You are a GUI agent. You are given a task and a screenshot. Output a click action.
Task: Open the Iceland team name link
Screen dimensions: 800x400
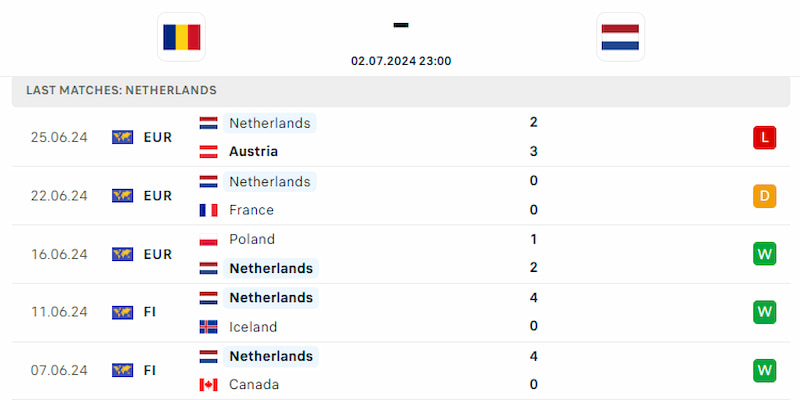(253, 327)
